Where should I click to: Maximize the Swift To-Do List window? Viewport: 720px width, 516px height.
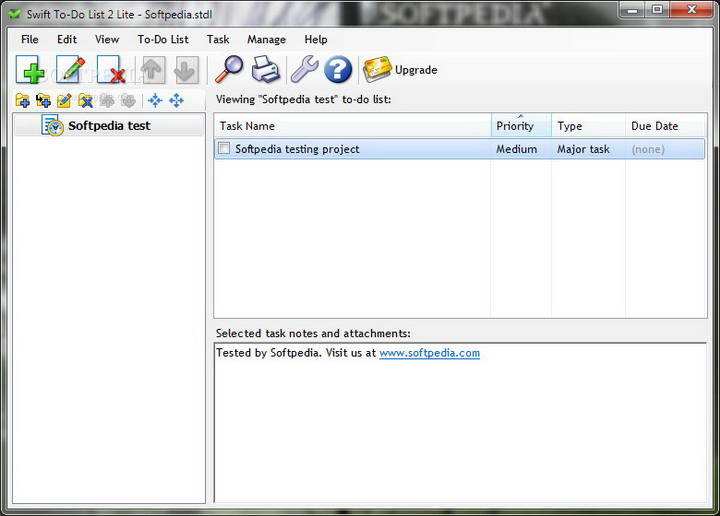(x=658, y=10)
